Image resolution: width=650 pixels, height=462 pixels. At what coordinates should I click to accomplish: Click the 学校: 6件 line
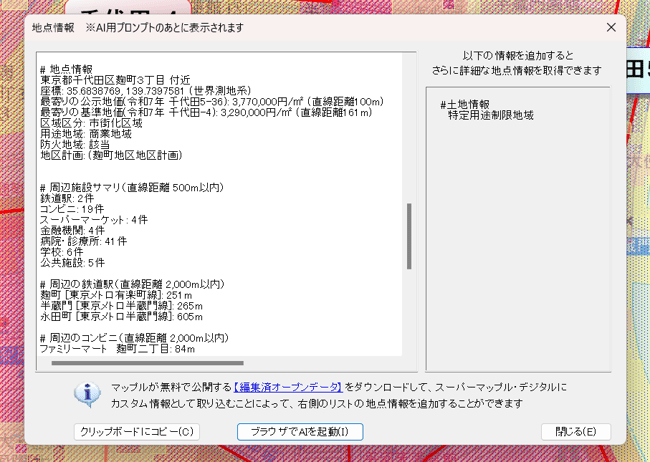click(62, 252)
